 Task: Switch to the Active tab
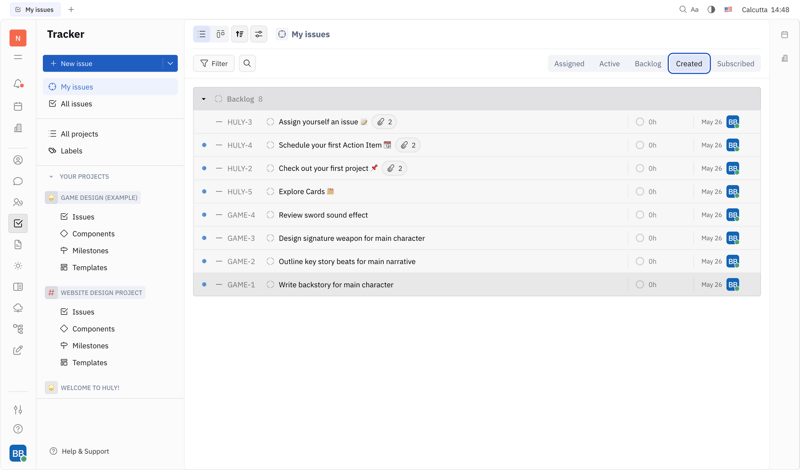[x=609, y=64]
